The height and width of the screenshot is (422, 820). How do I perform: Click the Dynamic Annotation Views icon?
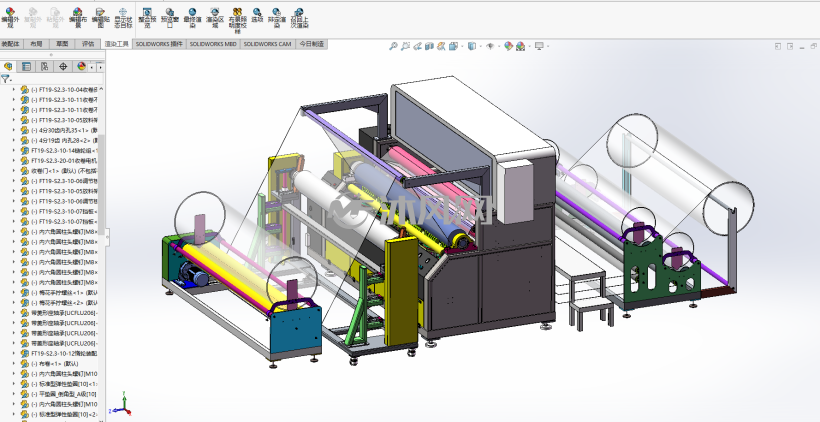click(441, 46)
